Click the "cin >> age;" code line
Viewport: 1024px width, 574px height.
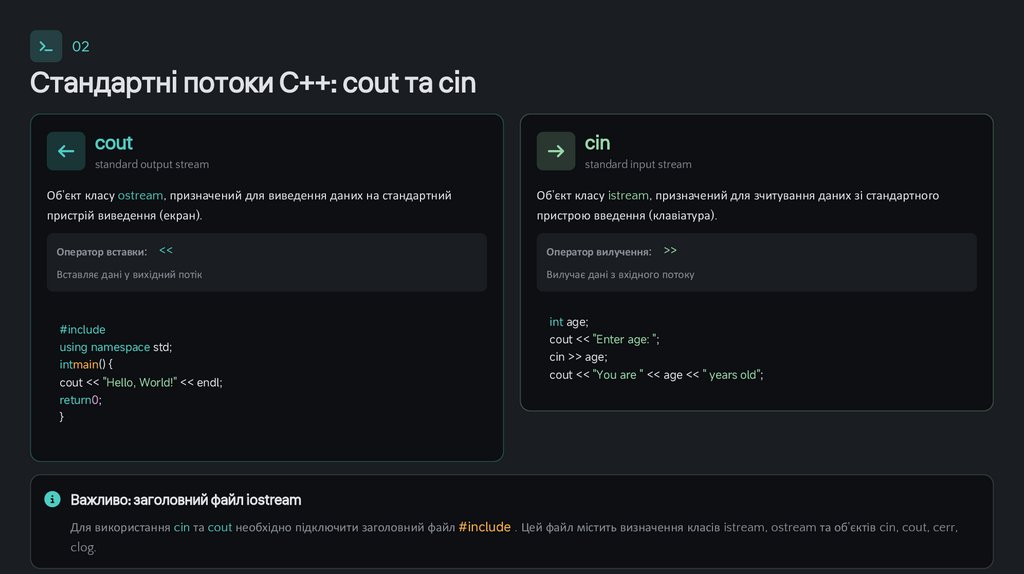578,357
